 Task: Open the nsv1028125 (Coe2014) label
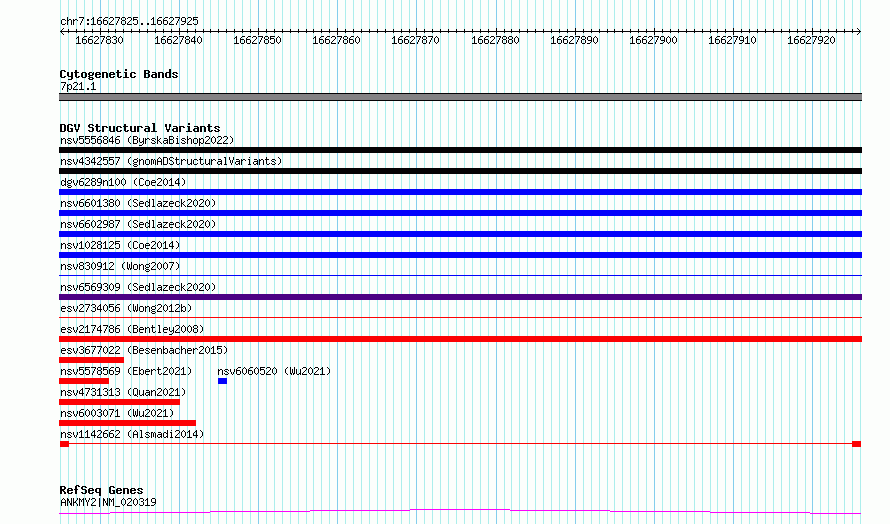(120, 245)
